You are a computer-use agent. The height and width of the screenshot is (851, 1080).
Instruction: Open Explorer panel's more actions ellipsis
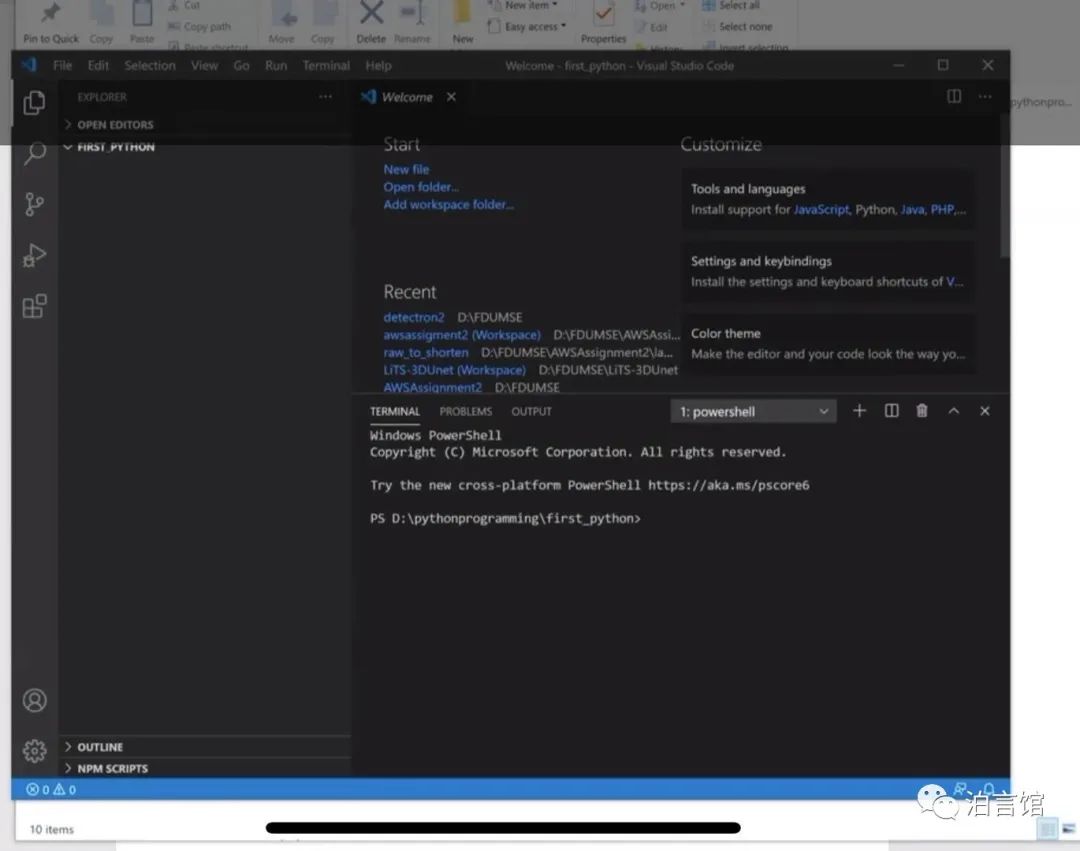click(325, 97)
